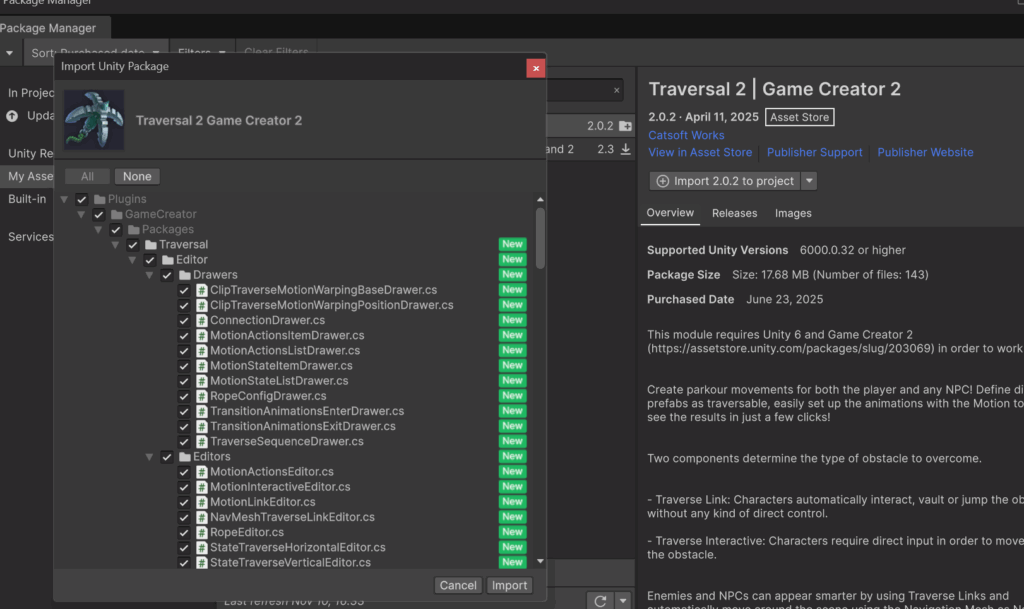Open the dropdown arrow next to Import 2.0.2
Image resolution: width=1024 pixels, height=609 pixels.
(809, 181)
